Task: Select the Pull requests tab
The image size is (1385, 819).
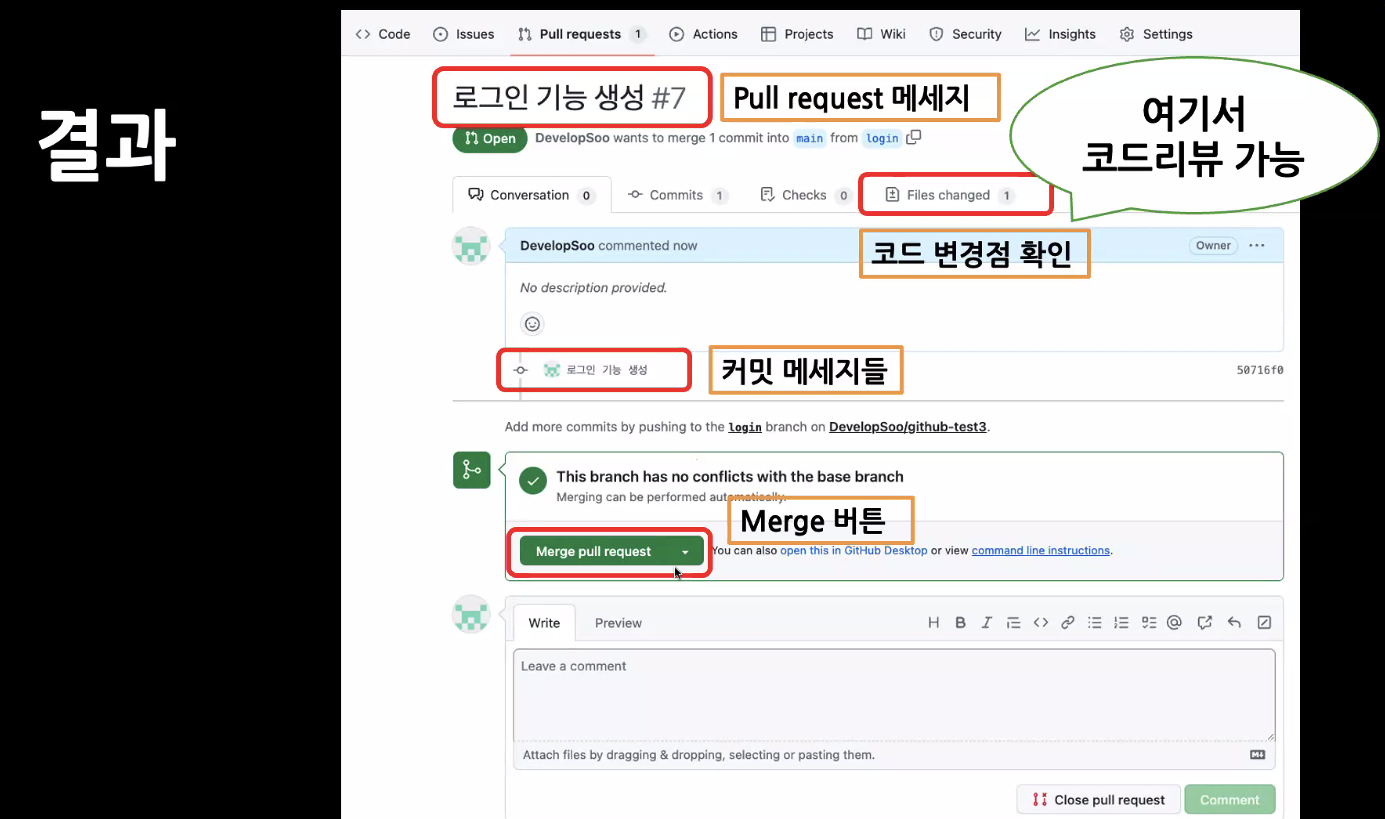Action: click(582, 34)
